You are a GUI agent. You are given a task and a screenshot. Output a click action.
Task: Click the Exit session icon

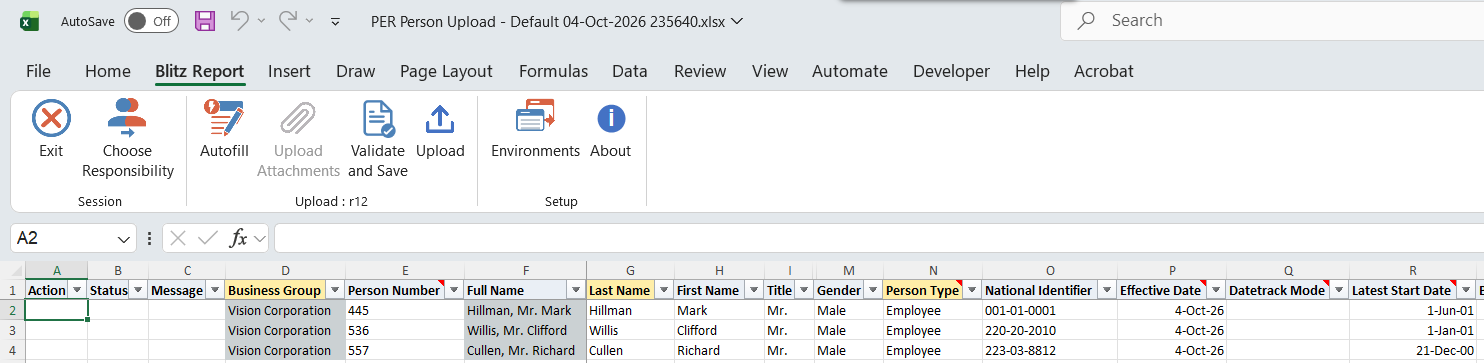(51, 119)
